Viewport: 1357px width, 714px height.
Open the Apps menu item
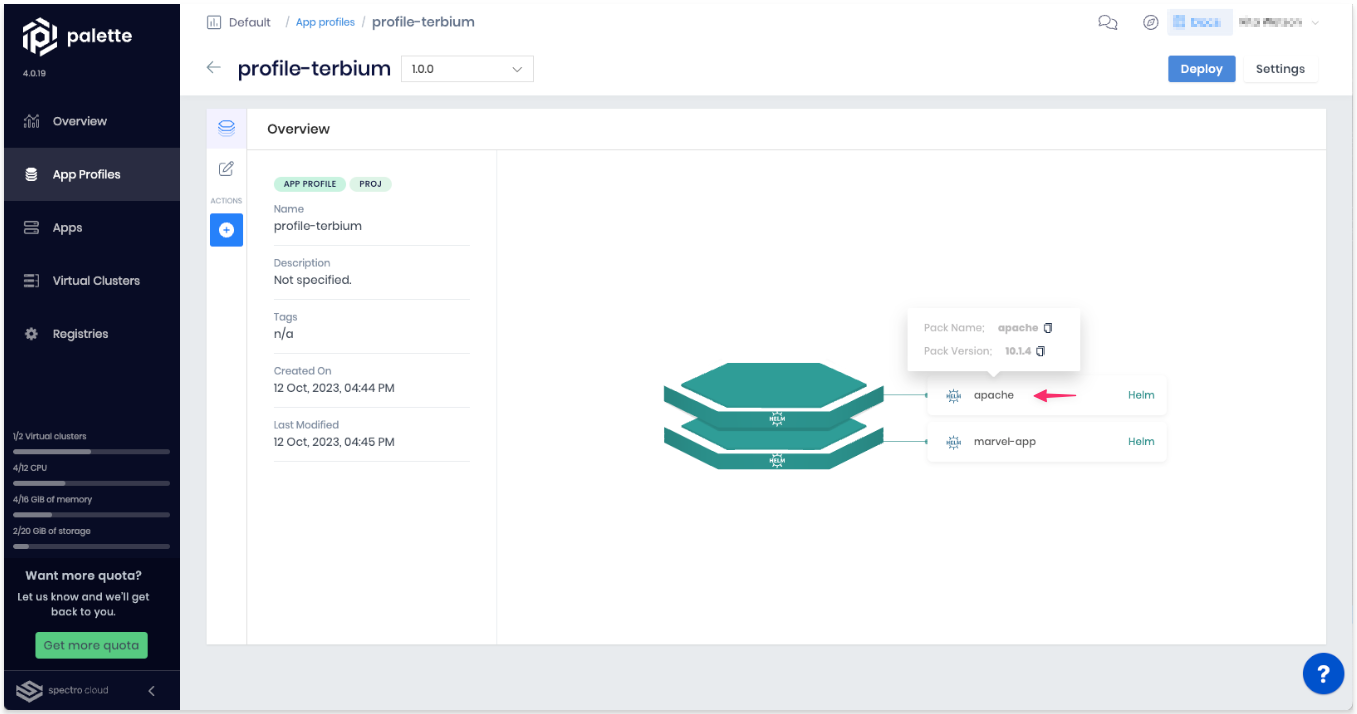(91, 228)
